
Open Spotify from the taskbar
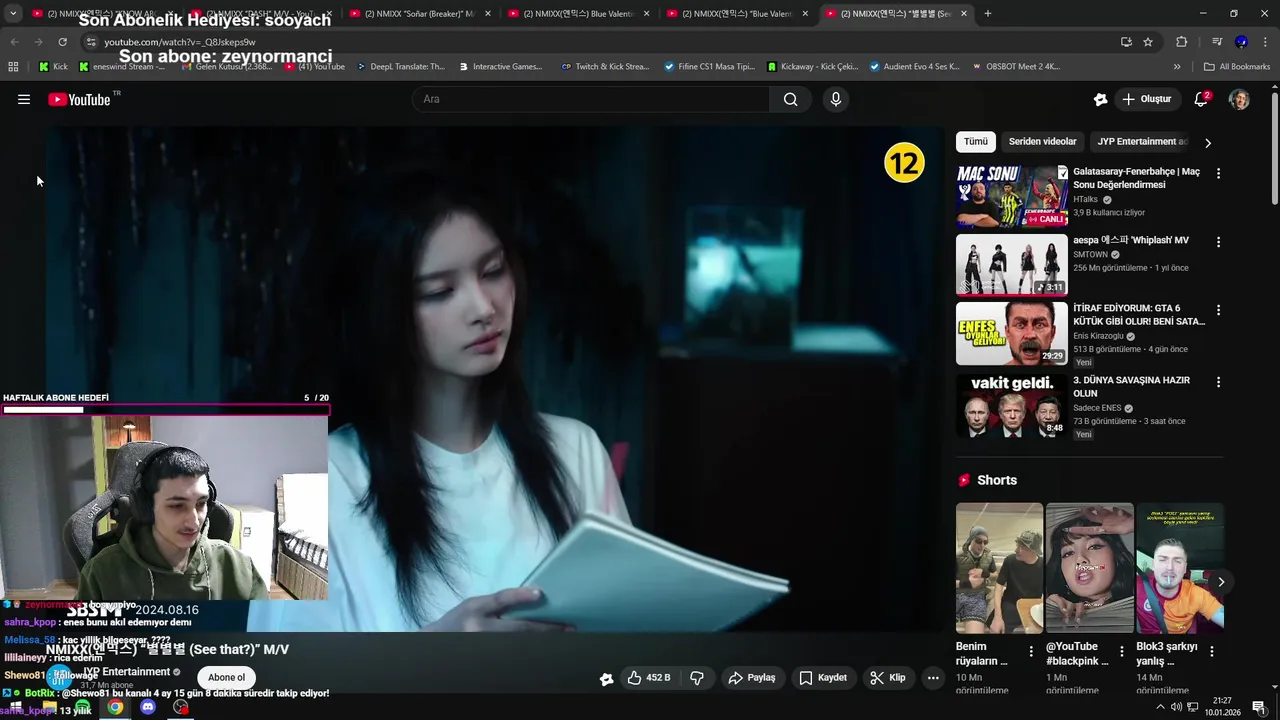tap(83, 707)
